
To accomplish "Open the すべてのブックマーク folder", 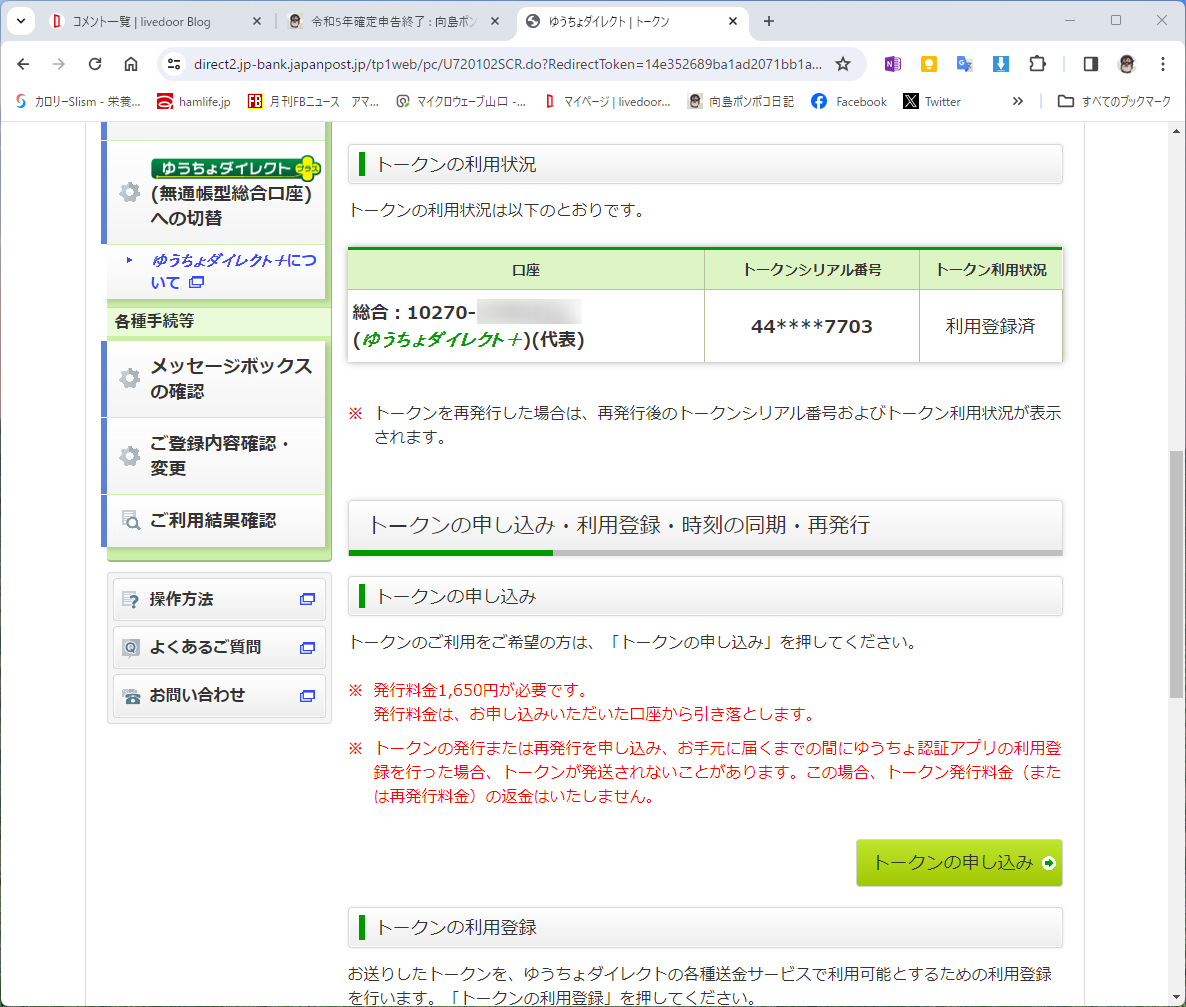I will pyautogui.click(x=1114, y=101).
